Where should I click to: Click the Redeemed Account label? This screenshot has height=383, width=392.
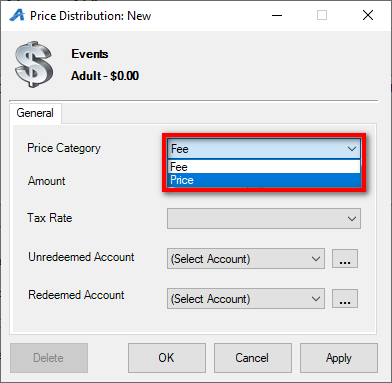(x=76, y=295)
